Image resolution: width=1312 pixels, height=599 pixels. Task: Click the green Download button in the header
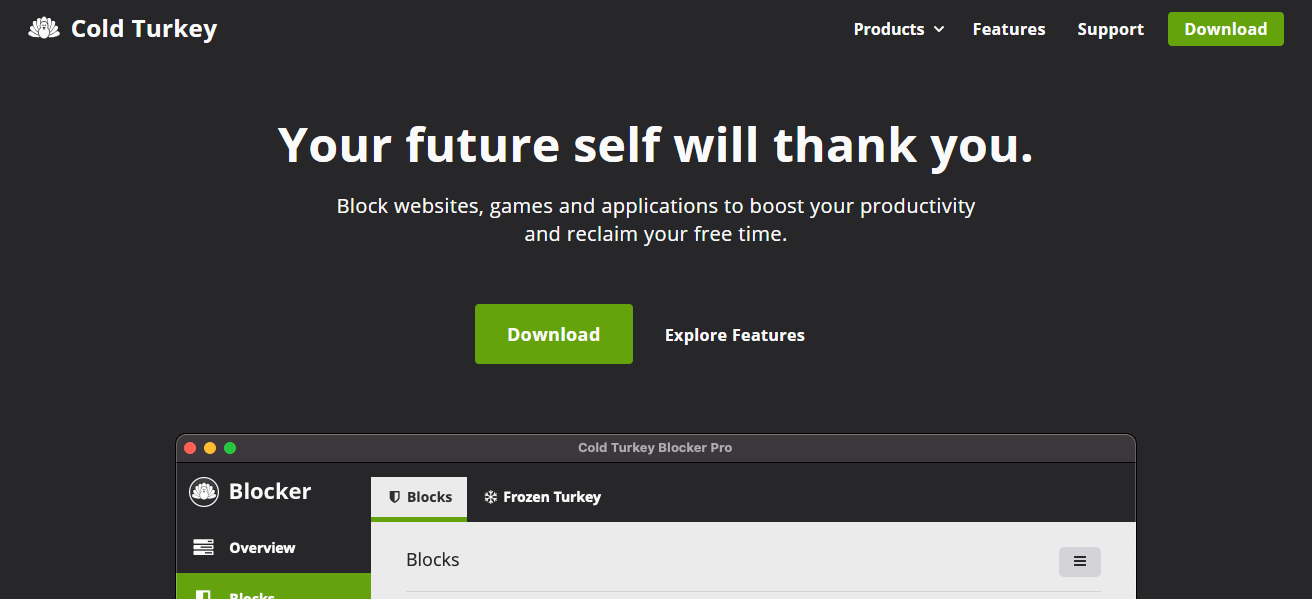[x=1226, y=29]
